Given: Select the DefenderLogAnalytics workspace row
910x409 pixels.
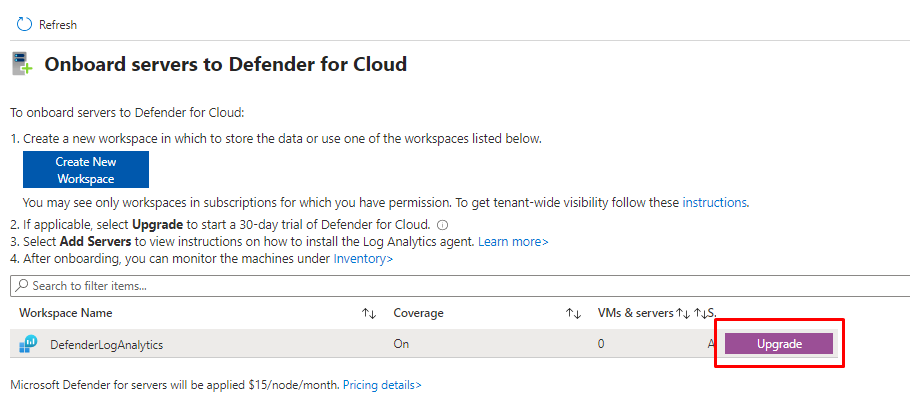Looking at the screenshot, I should pyautogui.click(x=250, y=344).
